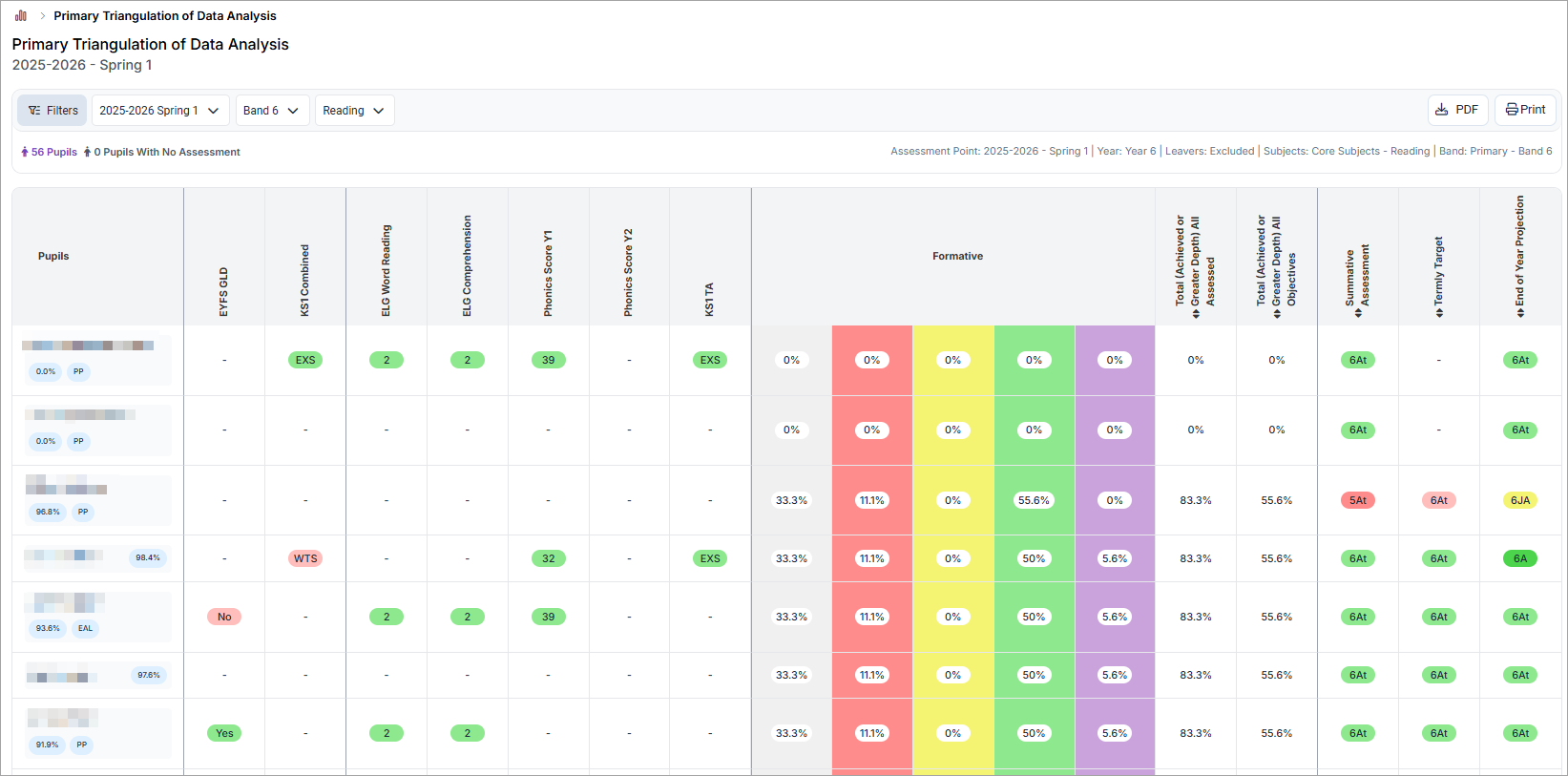Click the red 5At summative badge
1568x776 pixels.
(1358, 500)
